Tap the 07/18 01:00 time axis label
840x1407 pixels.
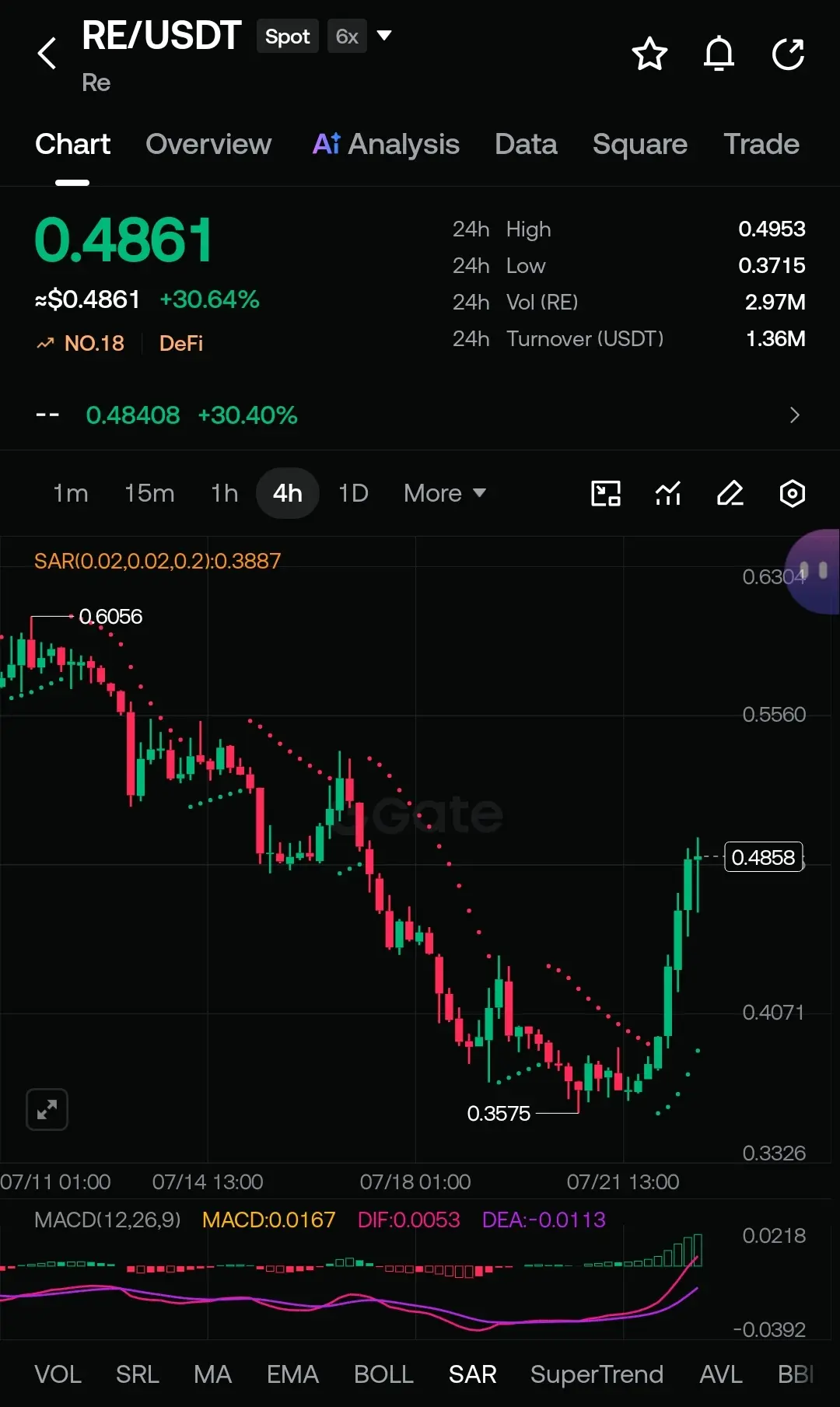pyautogui.click(x=415, y=1182)
